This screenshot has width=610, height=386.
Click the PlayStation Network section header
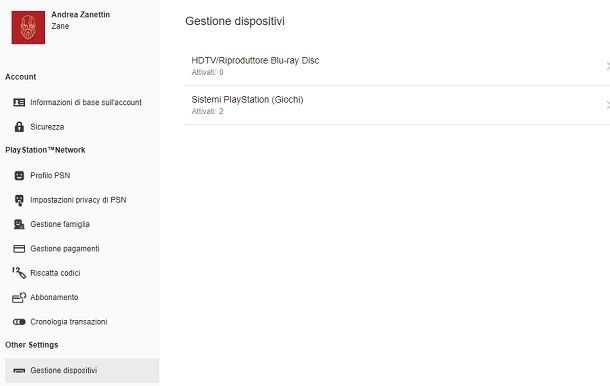pyautogui.click(x=45, y=150)
